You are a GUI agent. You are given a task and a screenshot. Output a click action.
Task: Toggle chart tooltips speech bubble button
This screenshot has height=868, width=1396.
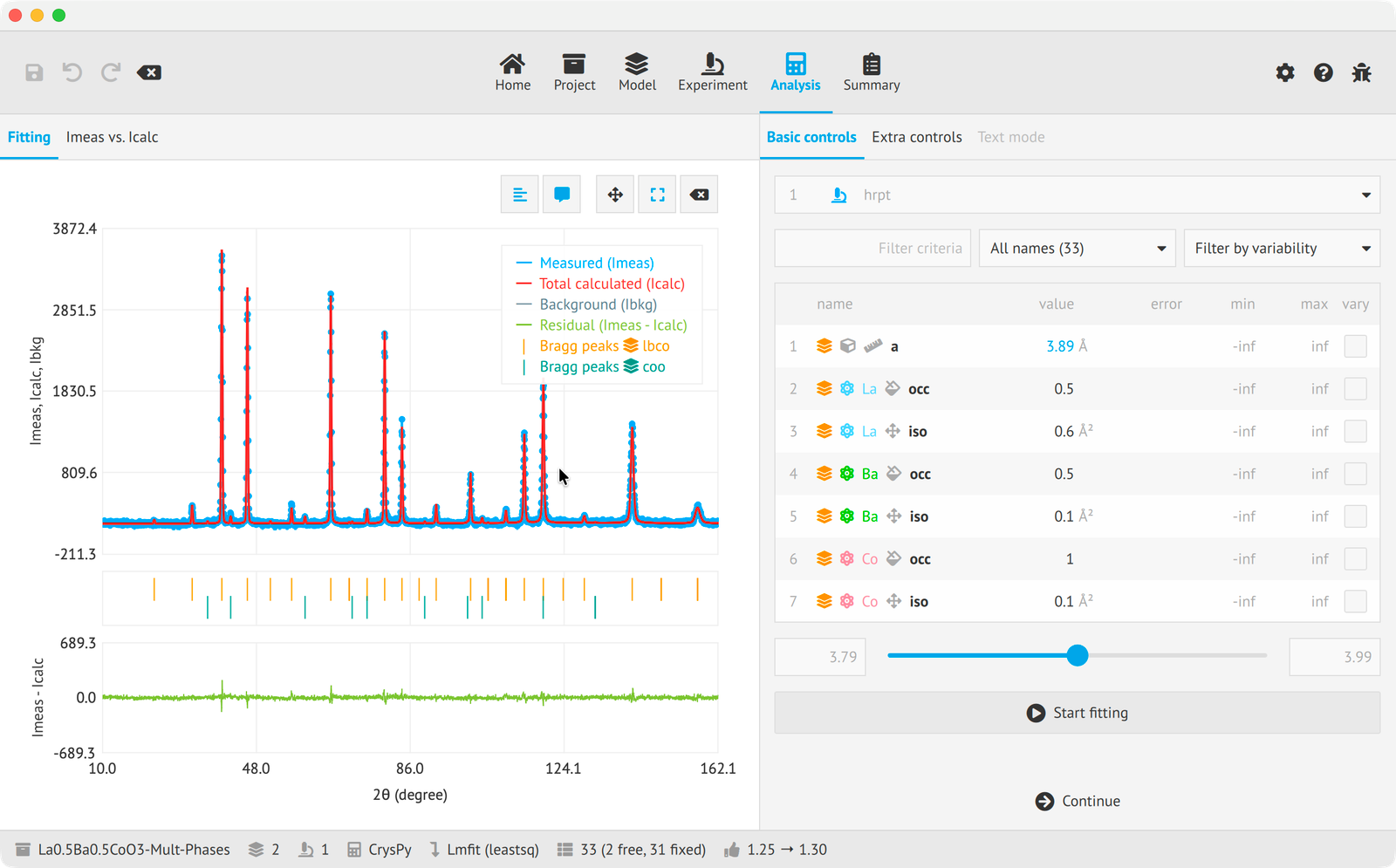tap(562, 195)
